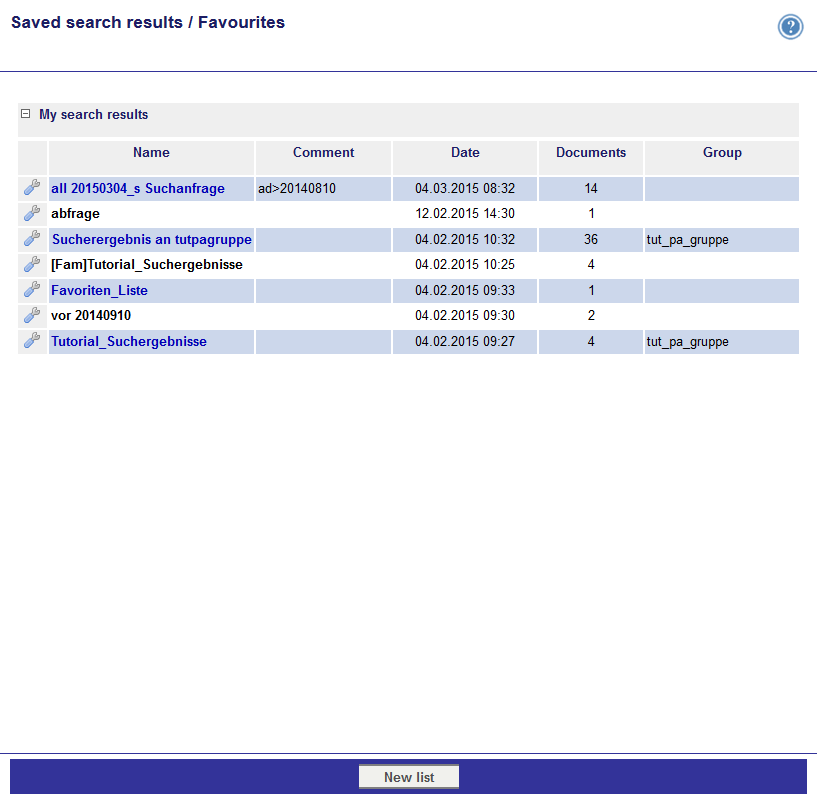Click wrench icon for [Fam]Tutorial_Suchergebnisse
The width and height of the screenshot is (820, 804).
(32, 264)
